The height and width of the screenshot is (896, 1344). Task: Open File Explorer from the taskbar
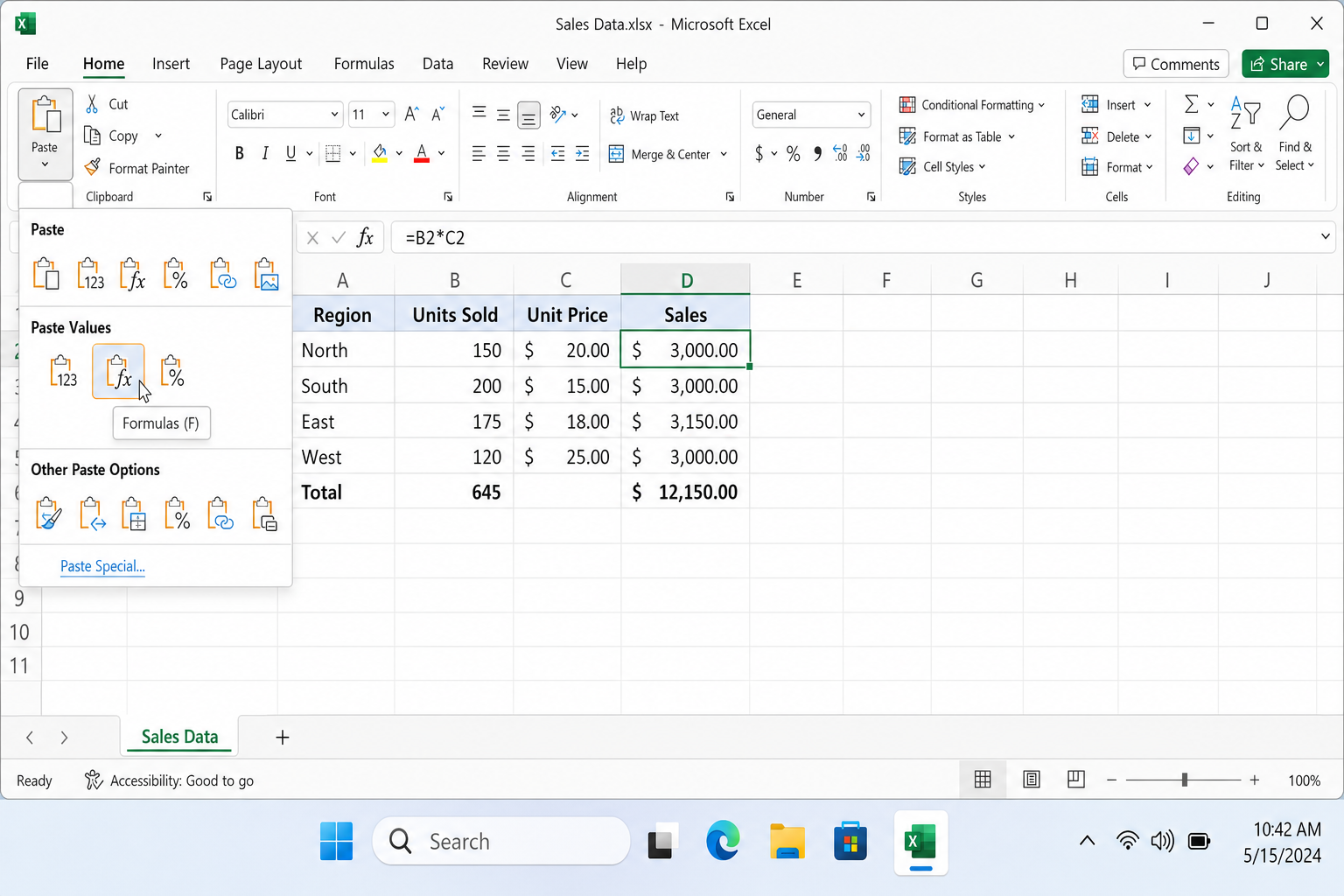787,842
